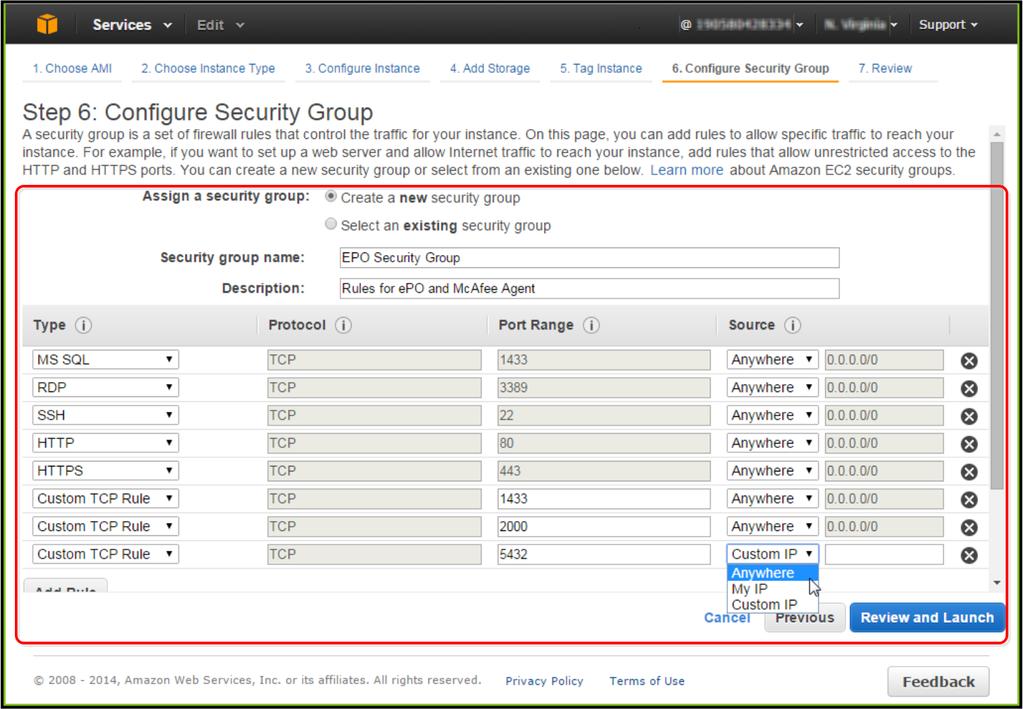Go to step 4 Add Storage
Image resolution: width=1023 pixels, height=709 pixels.
[x=490, y=68]
